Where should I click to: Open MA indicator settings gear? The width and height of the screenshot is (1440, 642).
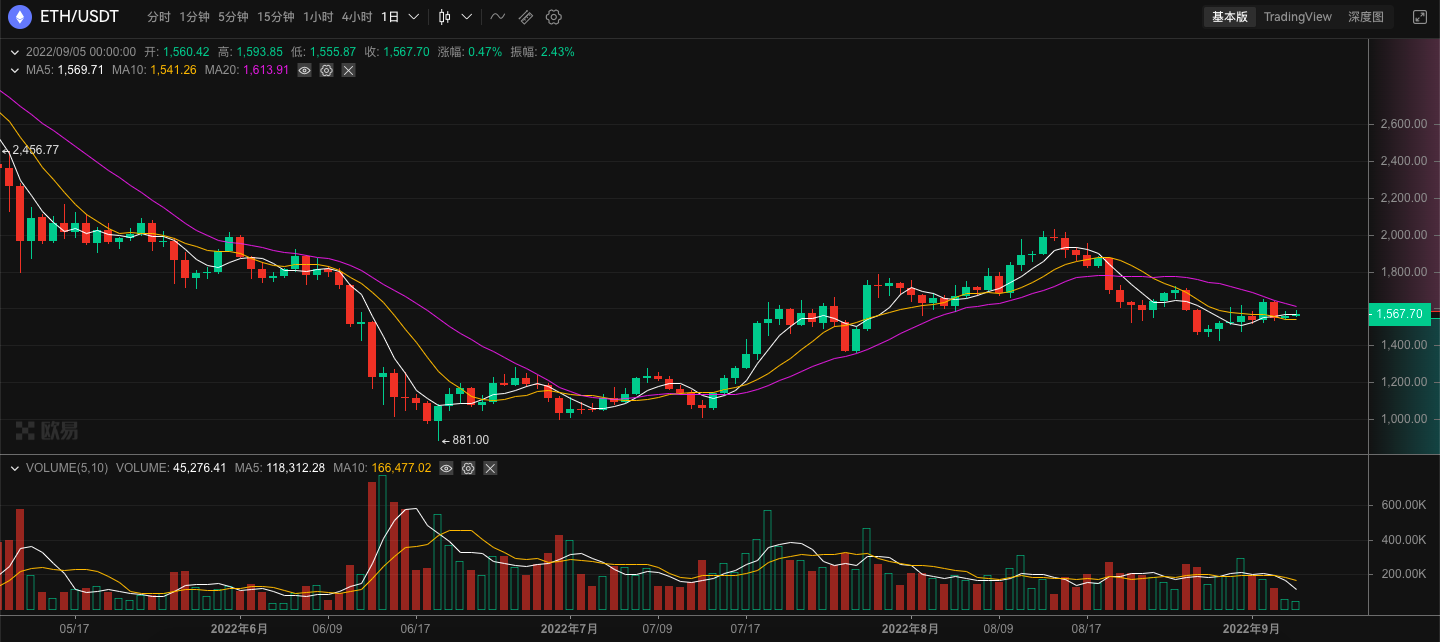click(x=326, y=70)
